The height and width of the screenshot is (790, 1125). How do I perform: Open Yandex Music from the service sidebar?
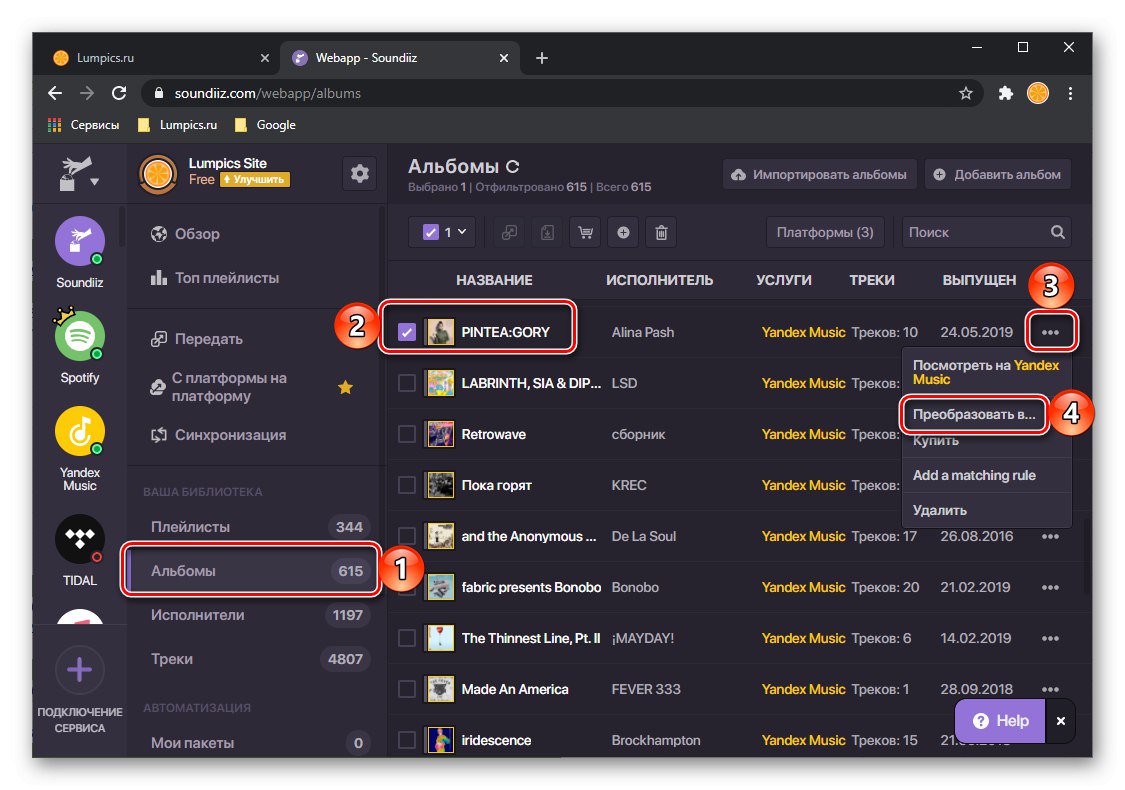pos(79,430)
